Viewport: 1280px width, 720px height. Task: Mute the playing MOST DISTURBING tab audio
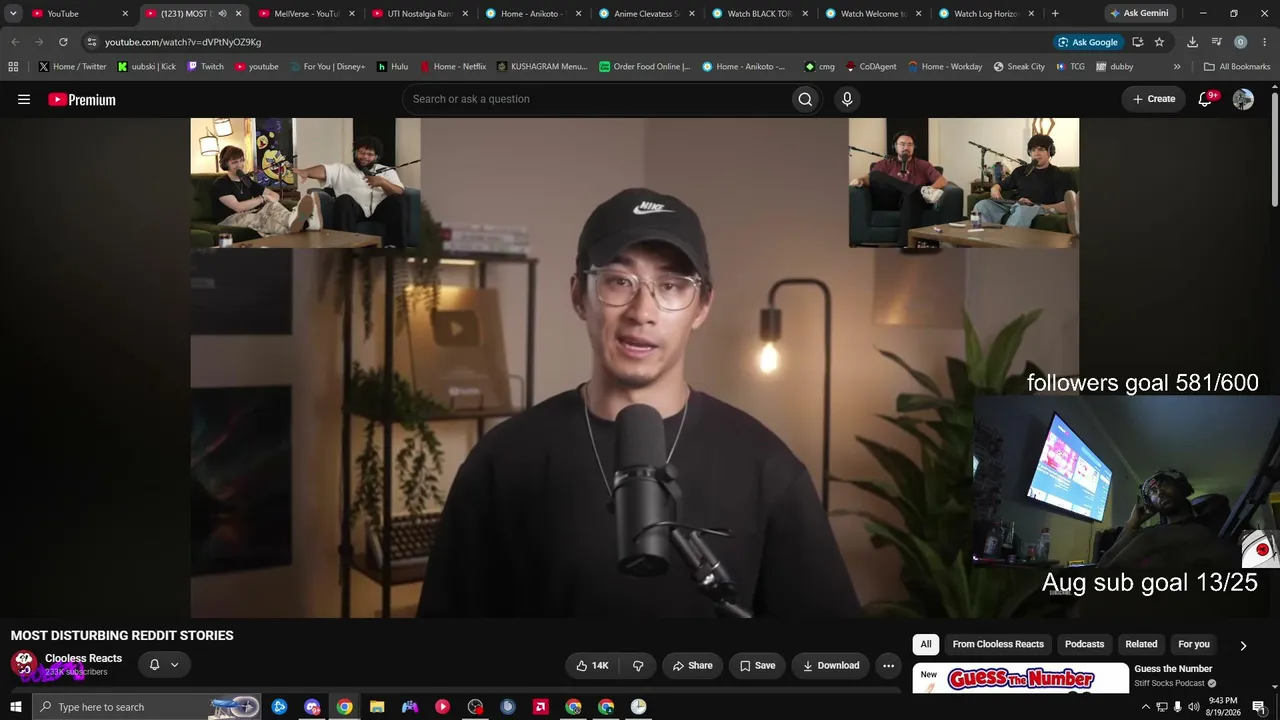coord(222,14)
